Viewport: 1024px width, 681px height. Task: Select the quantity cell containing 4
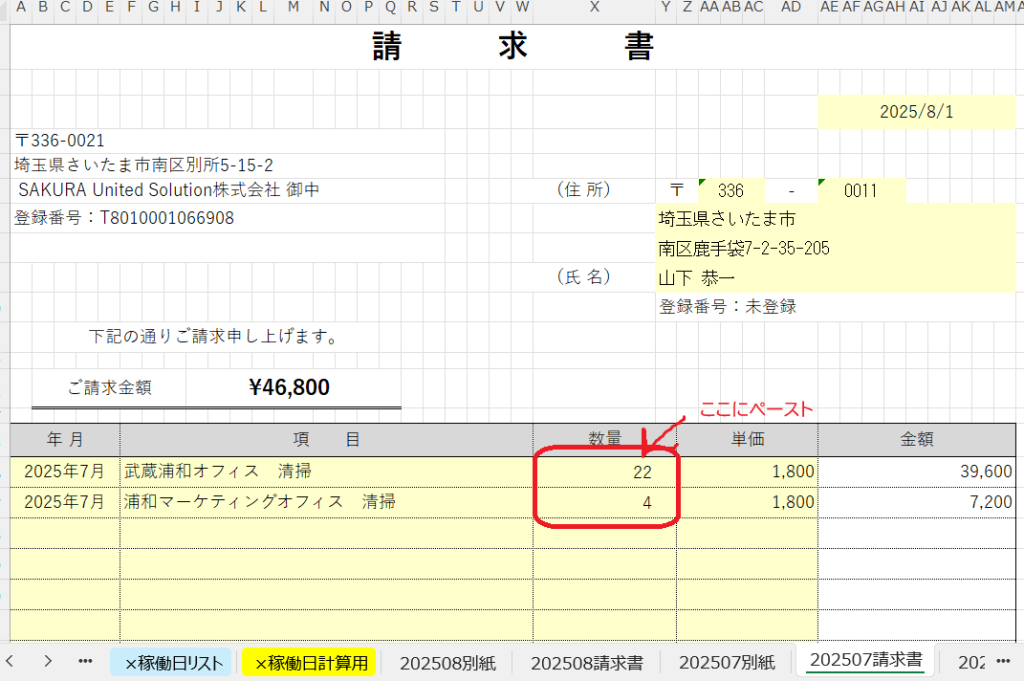pyautogui.click(x=604, y=502)
